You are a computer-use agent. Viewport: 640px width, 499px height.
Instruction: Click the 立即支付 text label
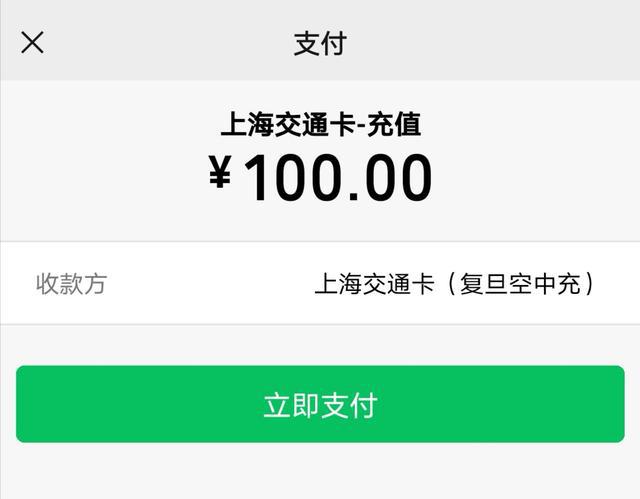tap(320, 405)
